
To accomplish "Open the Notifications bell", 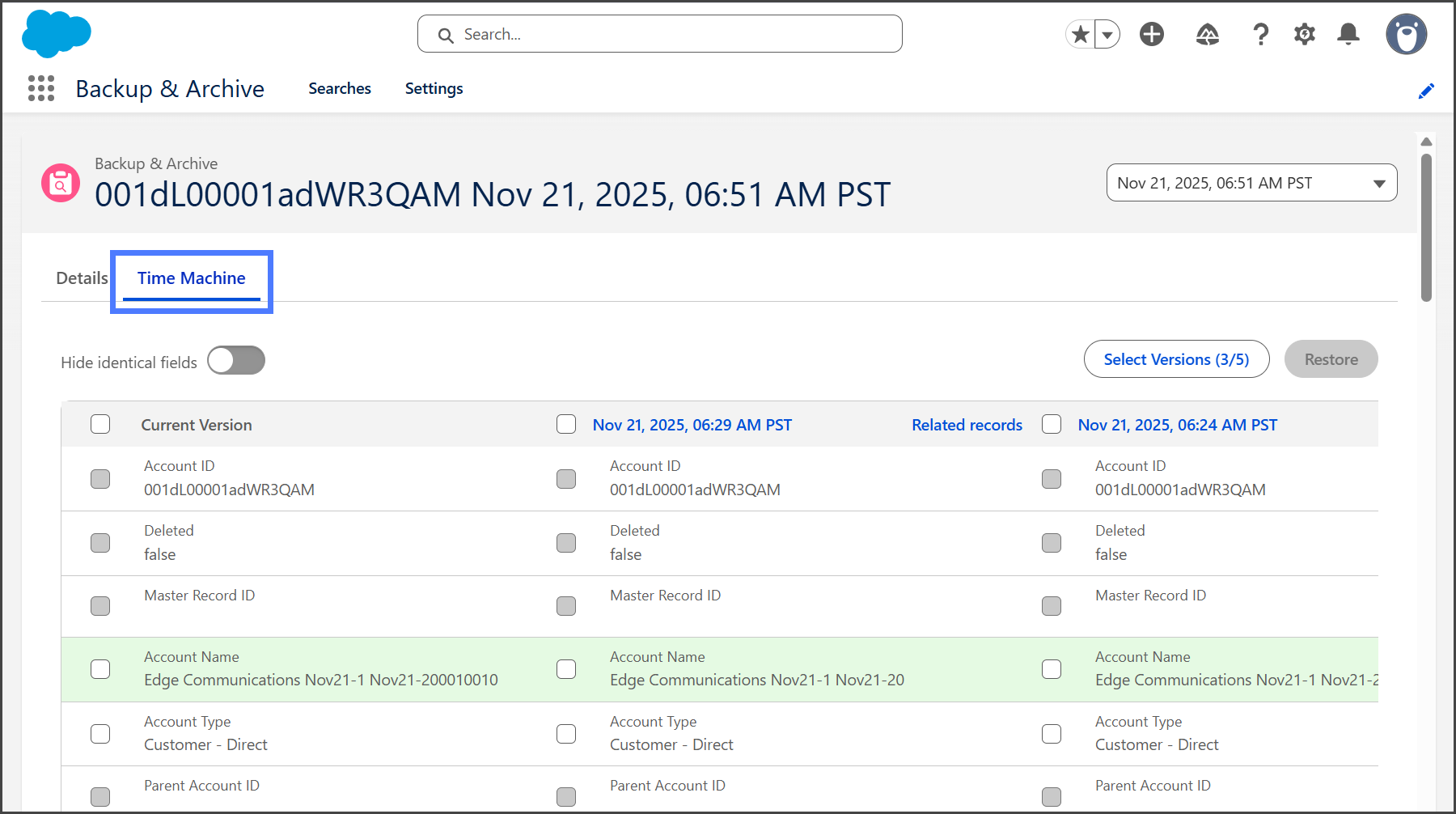I will click(x=1348, y=34).
